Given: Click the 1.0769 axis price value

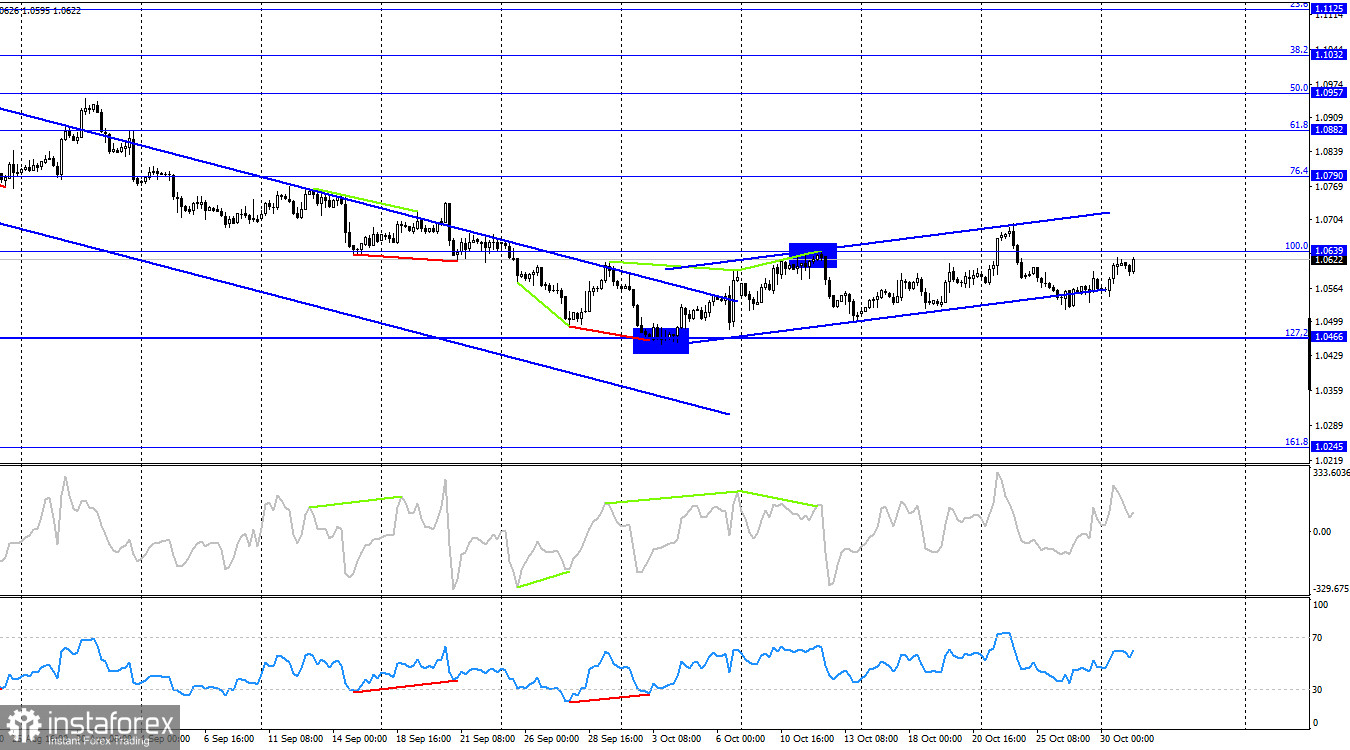Looking at the screenshot, I should click(x=1329, y=186).
